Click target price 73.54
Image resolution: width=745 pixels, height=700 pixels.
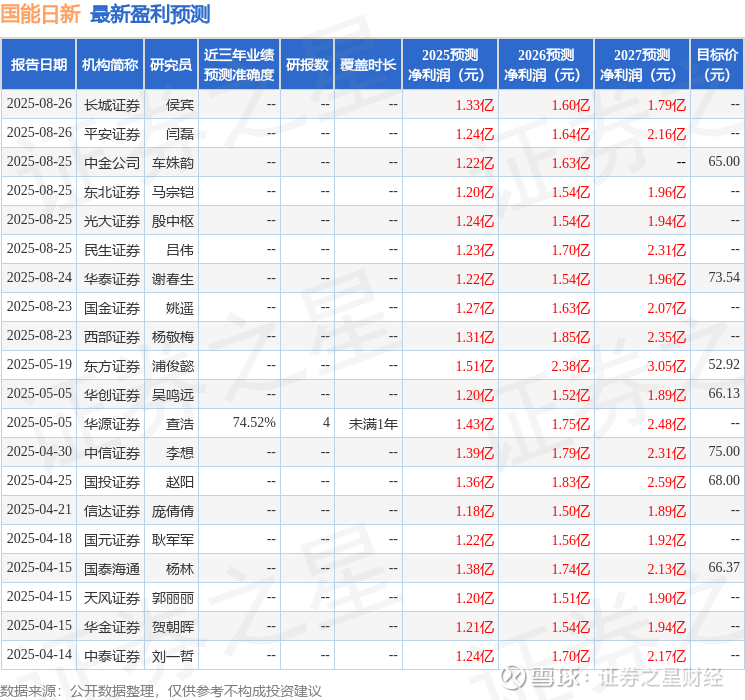tap(724, 278)
